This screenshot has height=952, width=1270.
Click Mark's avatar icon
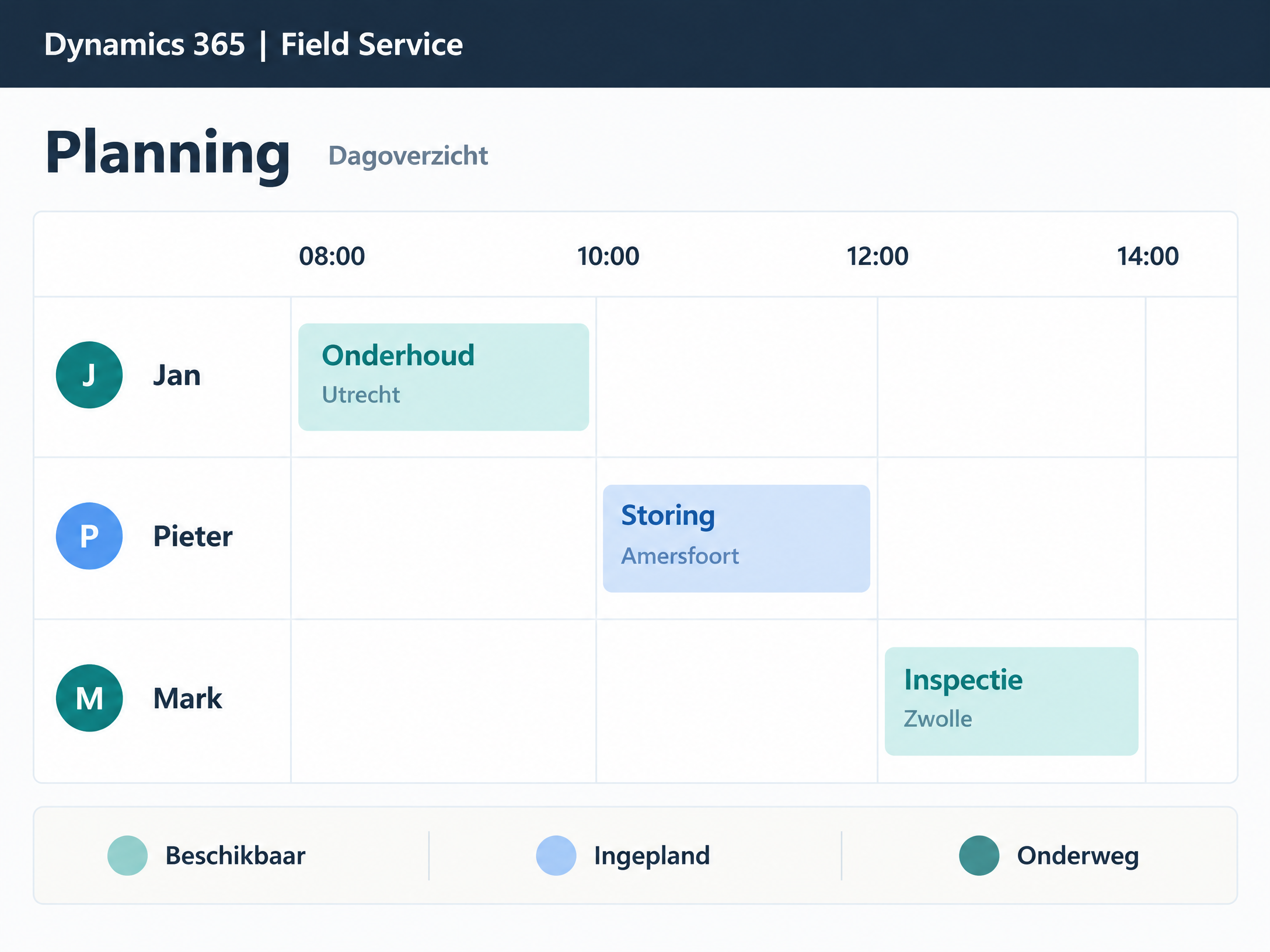89,698
